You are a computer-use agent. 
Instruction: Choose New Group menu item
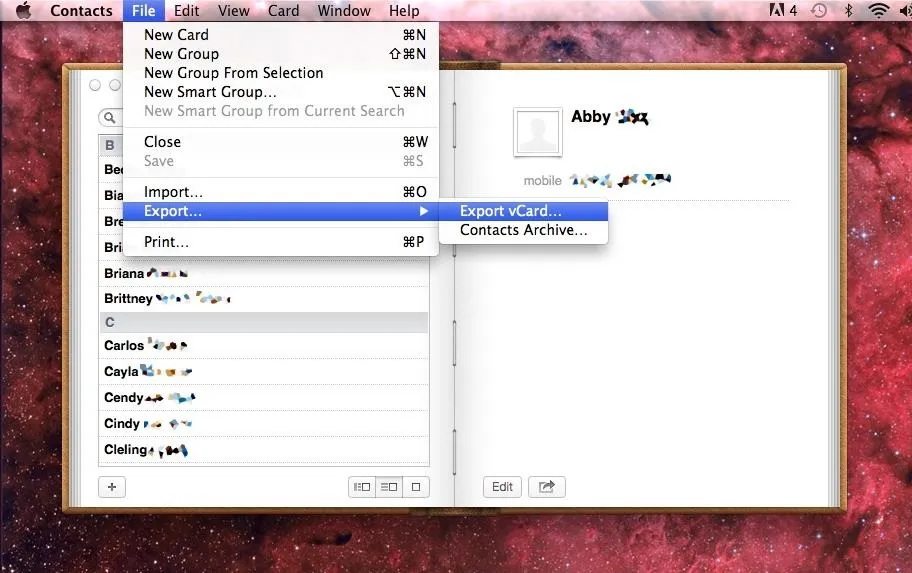(281, 54)
